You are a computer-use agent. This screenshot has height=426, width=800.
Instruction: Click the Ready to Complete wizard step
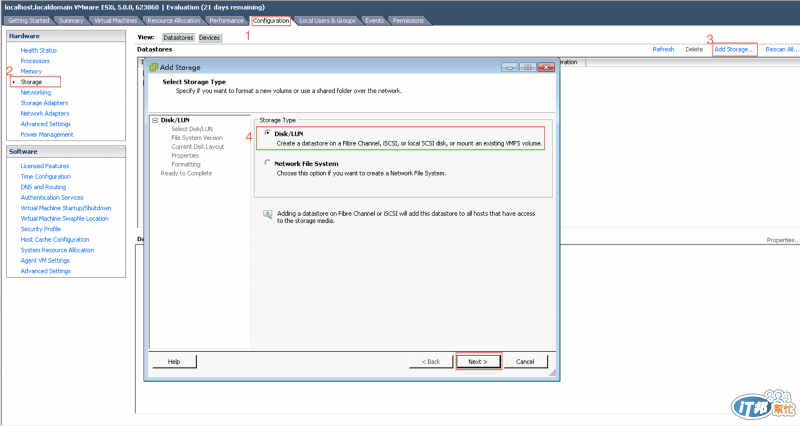pyautogui.click(x=186, y=173)
